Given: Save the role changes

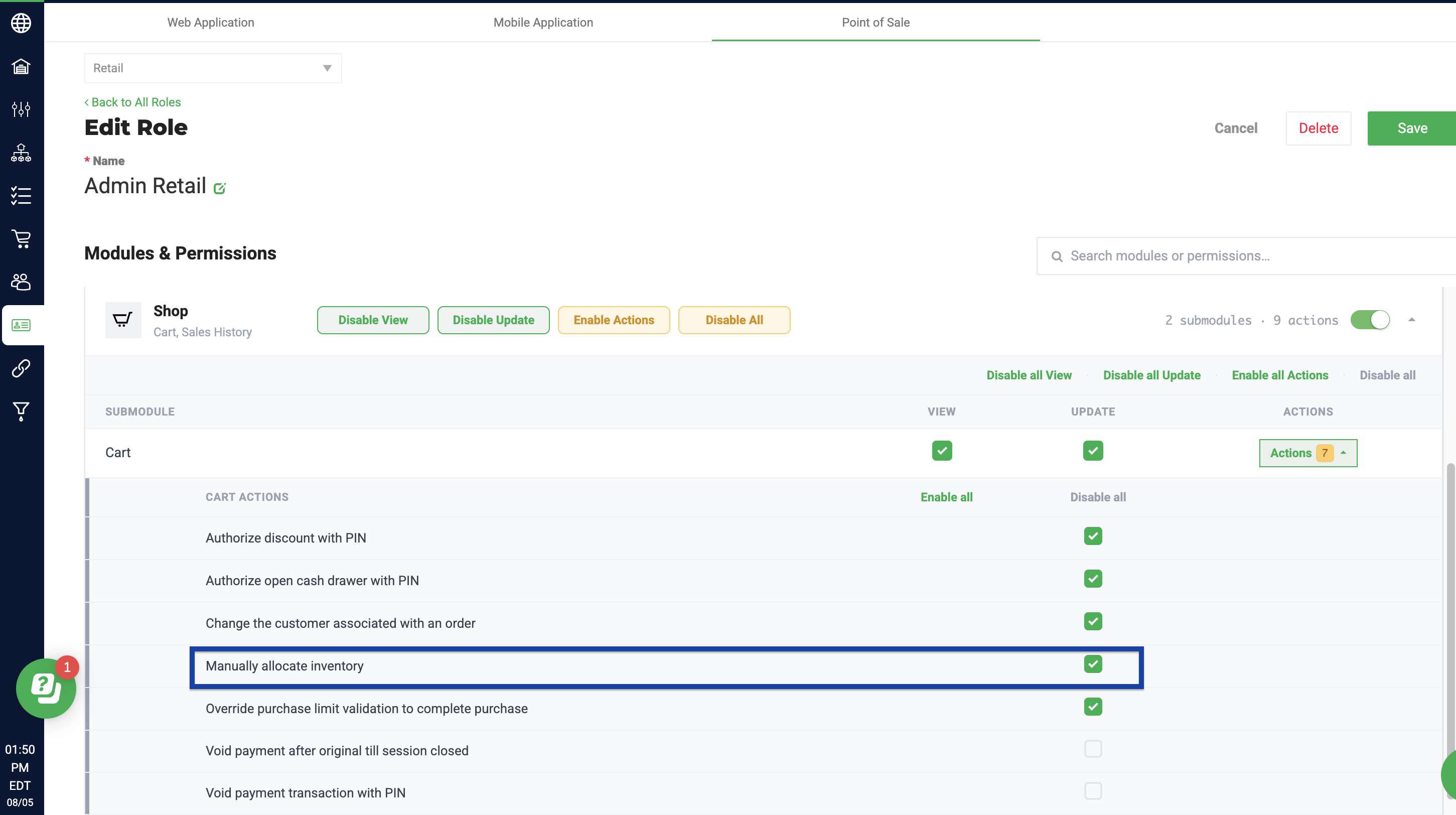Looking at the screenshot, I should 1412,128.
